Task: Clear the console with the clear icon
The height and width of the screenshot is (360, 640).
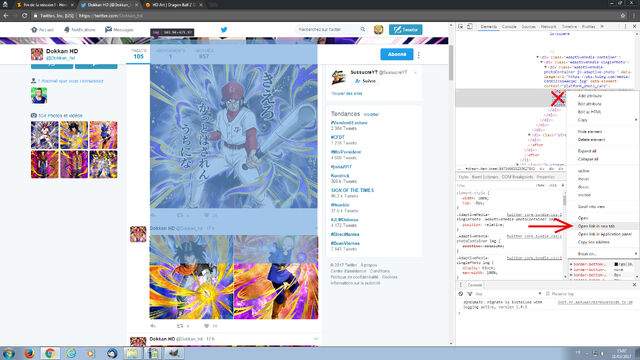Action: pos(461,294)
